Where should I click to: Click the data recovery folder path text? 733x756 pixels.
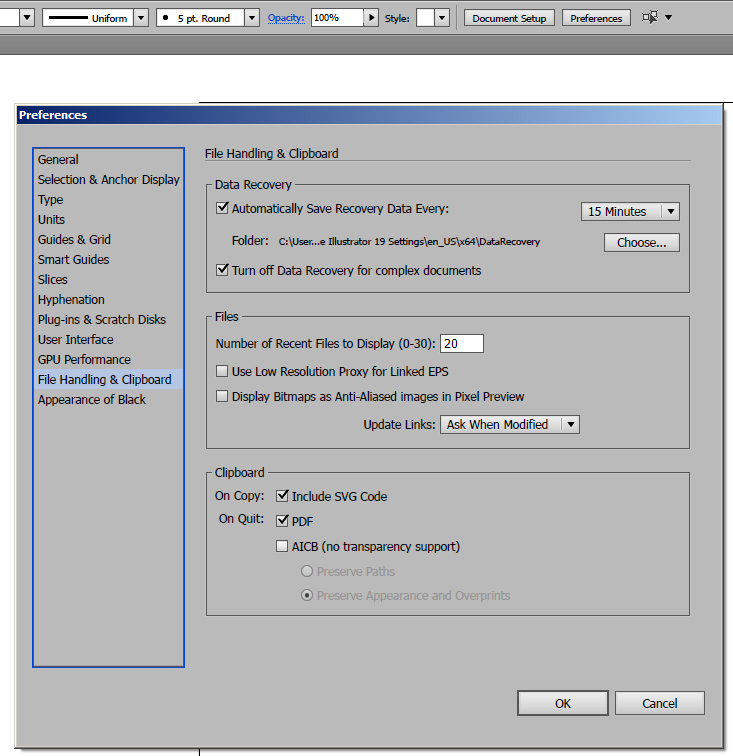click(409, 242)
